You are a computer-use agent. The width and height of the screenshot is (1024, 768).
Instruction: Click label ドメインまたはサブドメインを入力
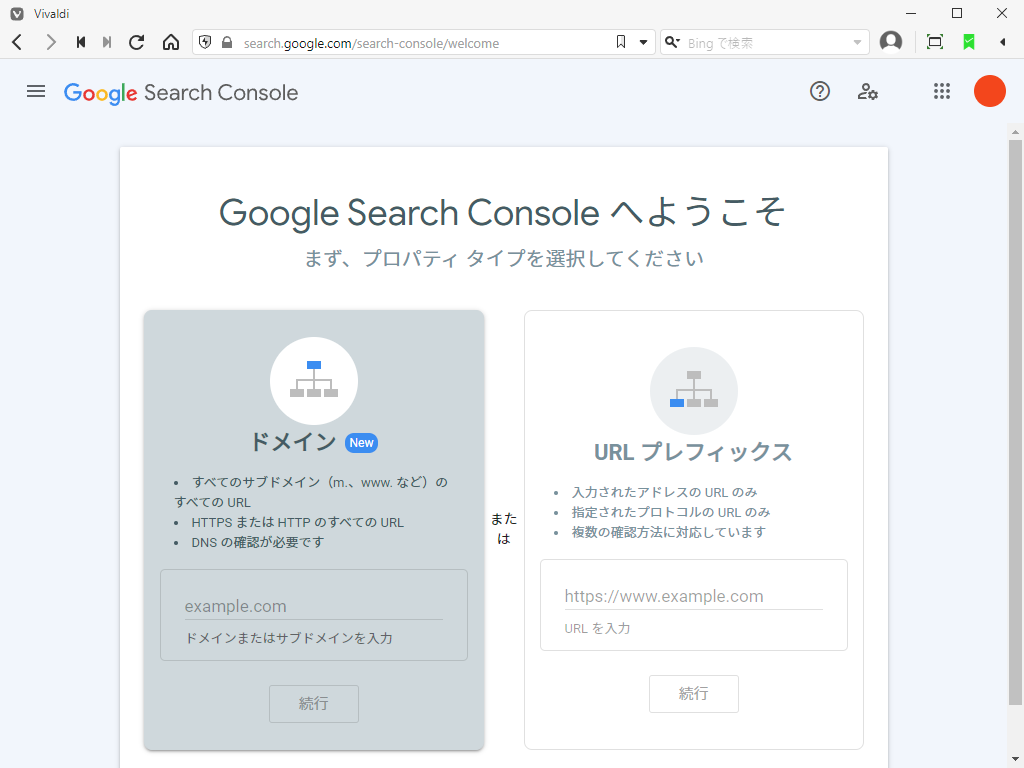(x=289, y=638)
